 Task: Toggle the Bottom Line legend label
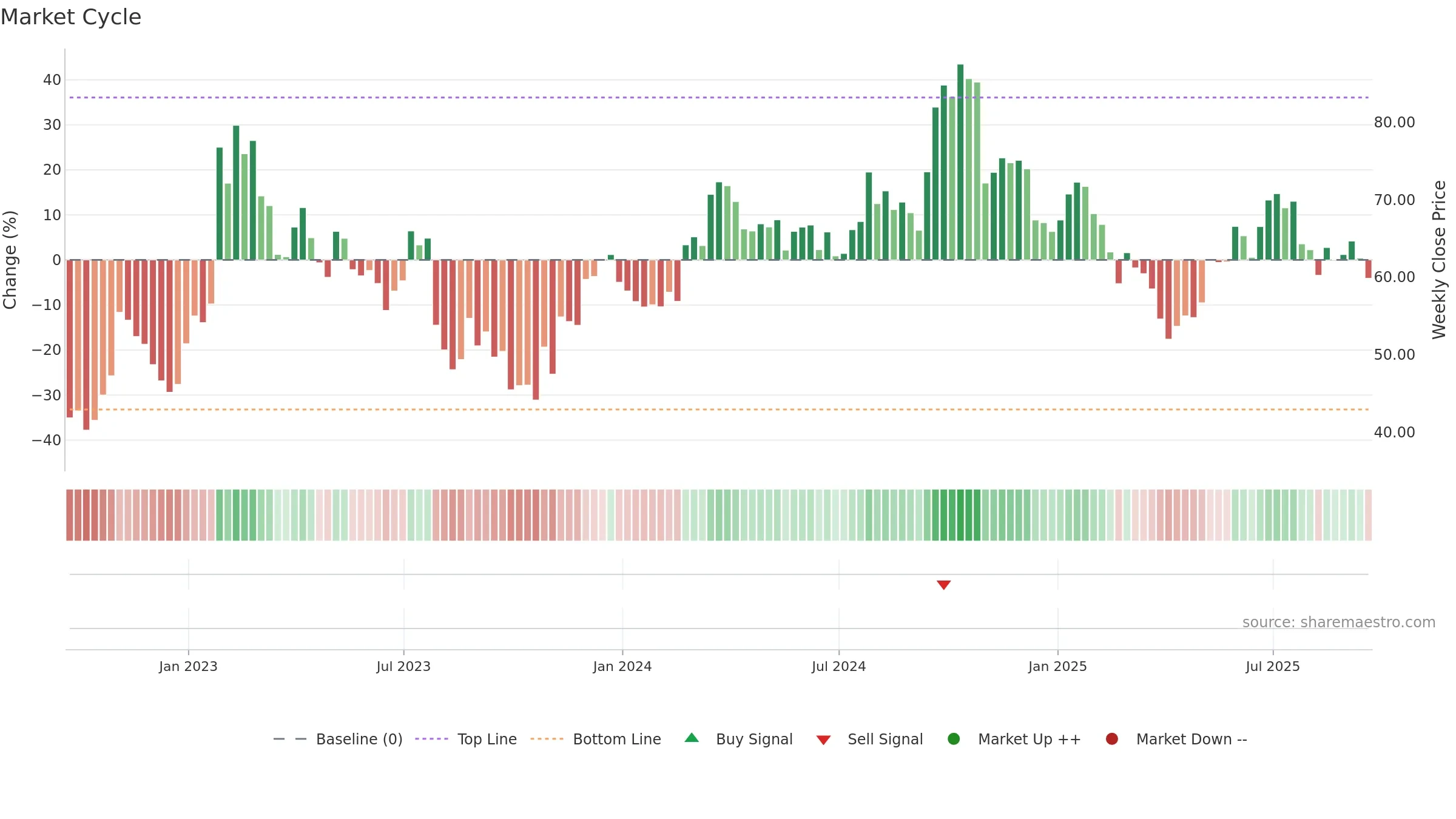coord(617,739)
